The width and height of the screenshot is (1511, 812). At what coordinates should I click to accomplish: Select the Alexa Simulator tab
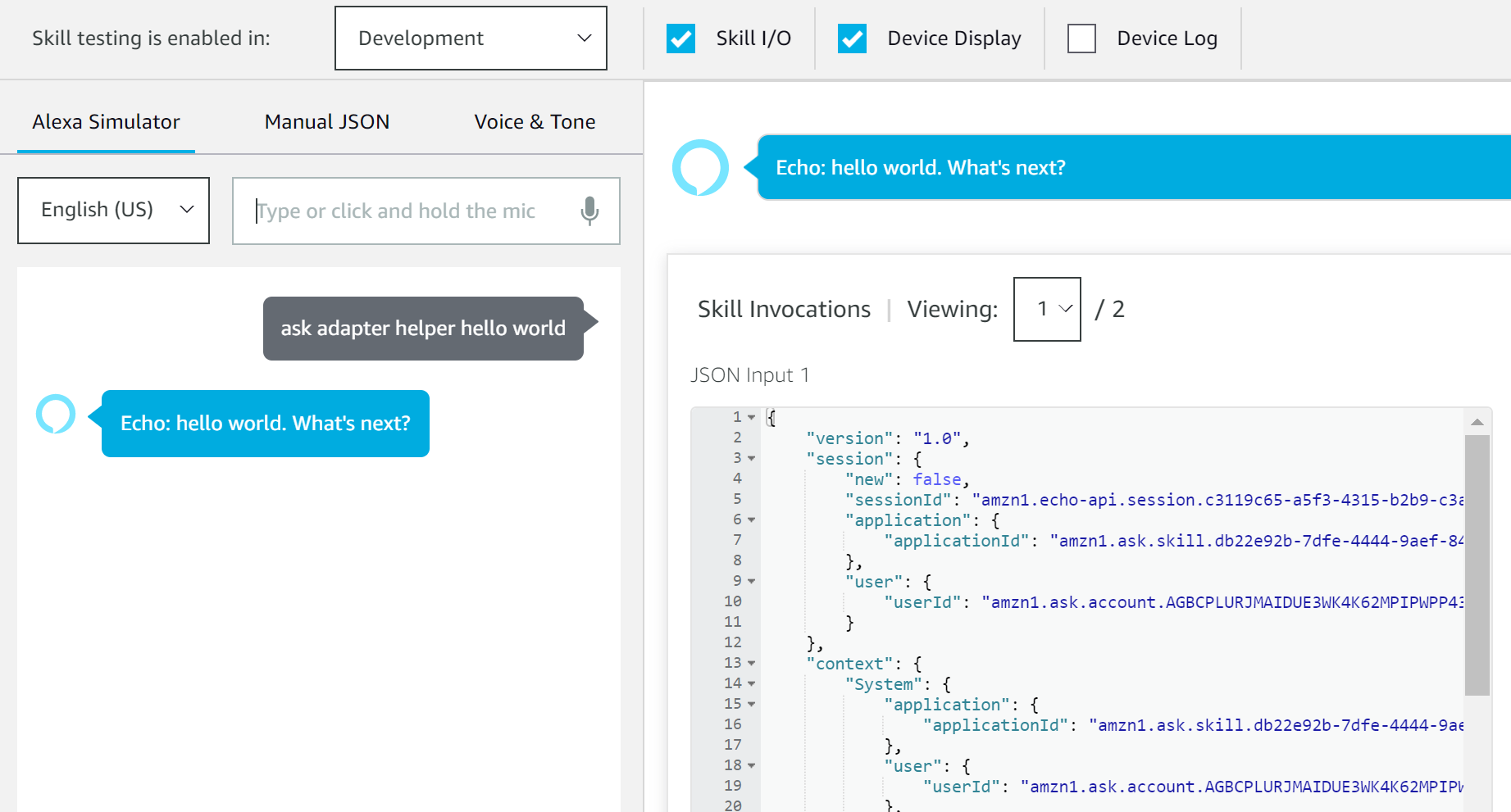point(106,121)
